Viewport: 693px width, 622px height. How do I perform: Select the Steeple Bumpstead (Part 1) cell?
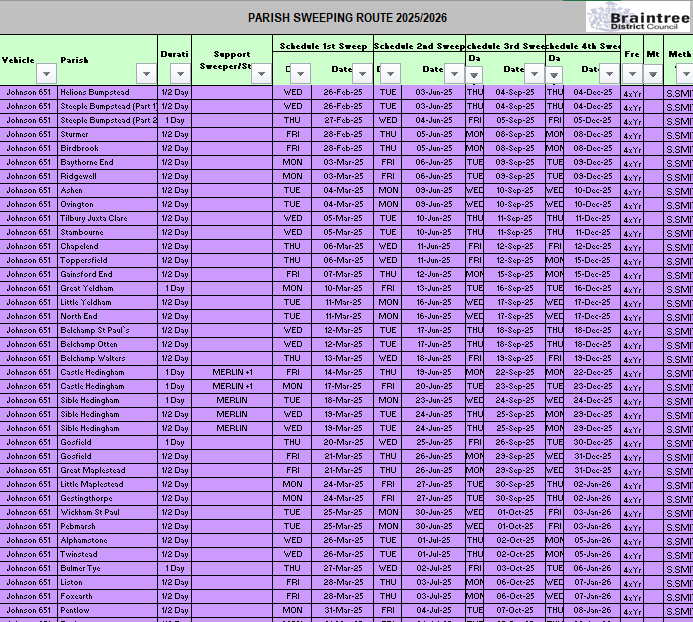(x=107, y=106)
